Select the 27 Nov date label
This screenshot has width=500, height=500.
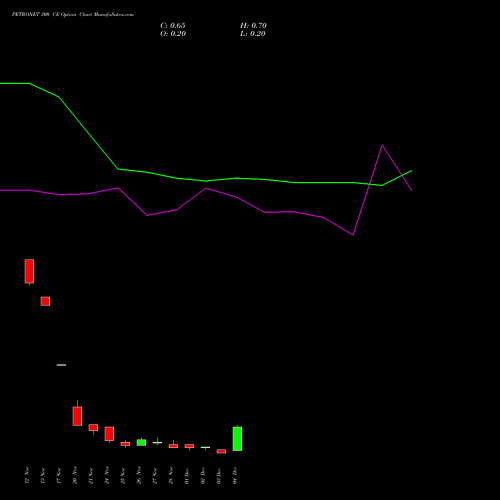click(155, 475)
